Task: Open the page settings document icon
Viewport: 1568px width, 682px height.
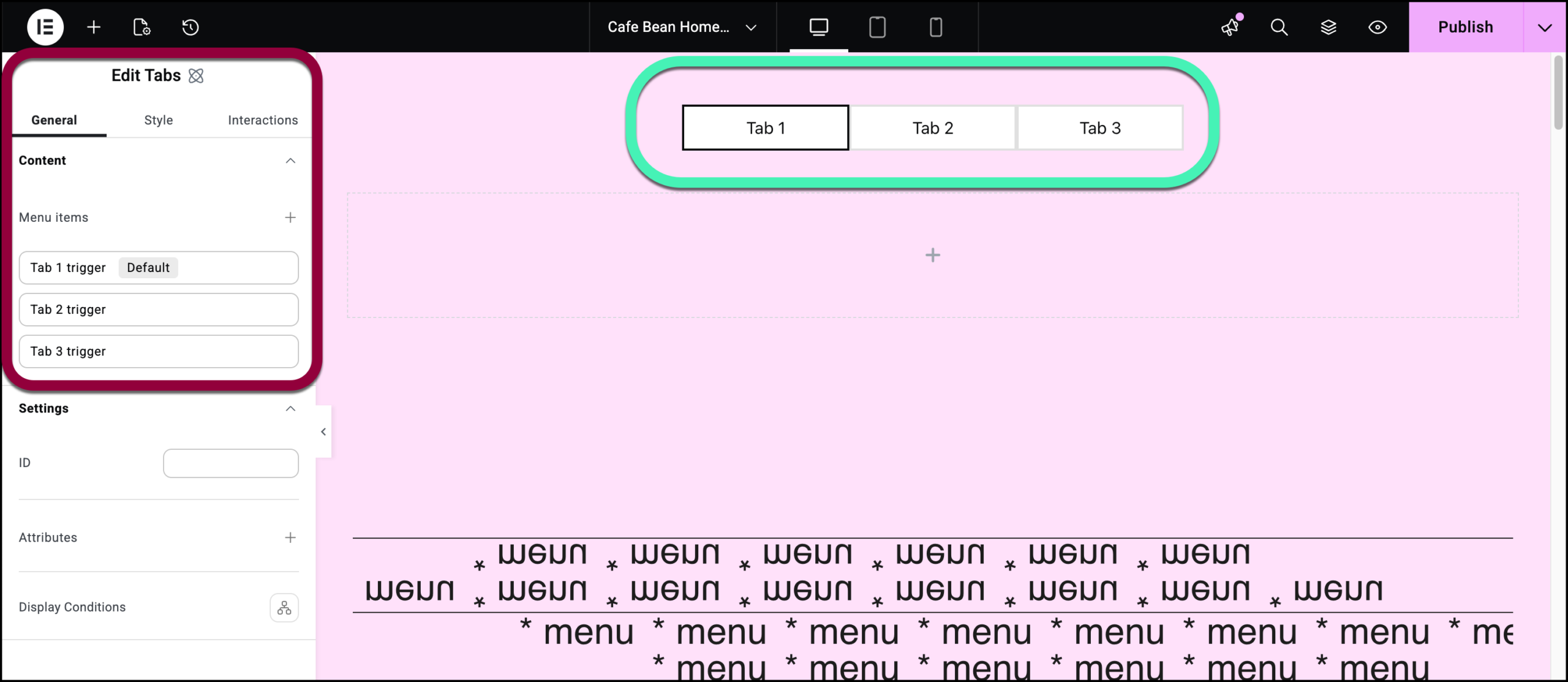Action: [141, 27]
